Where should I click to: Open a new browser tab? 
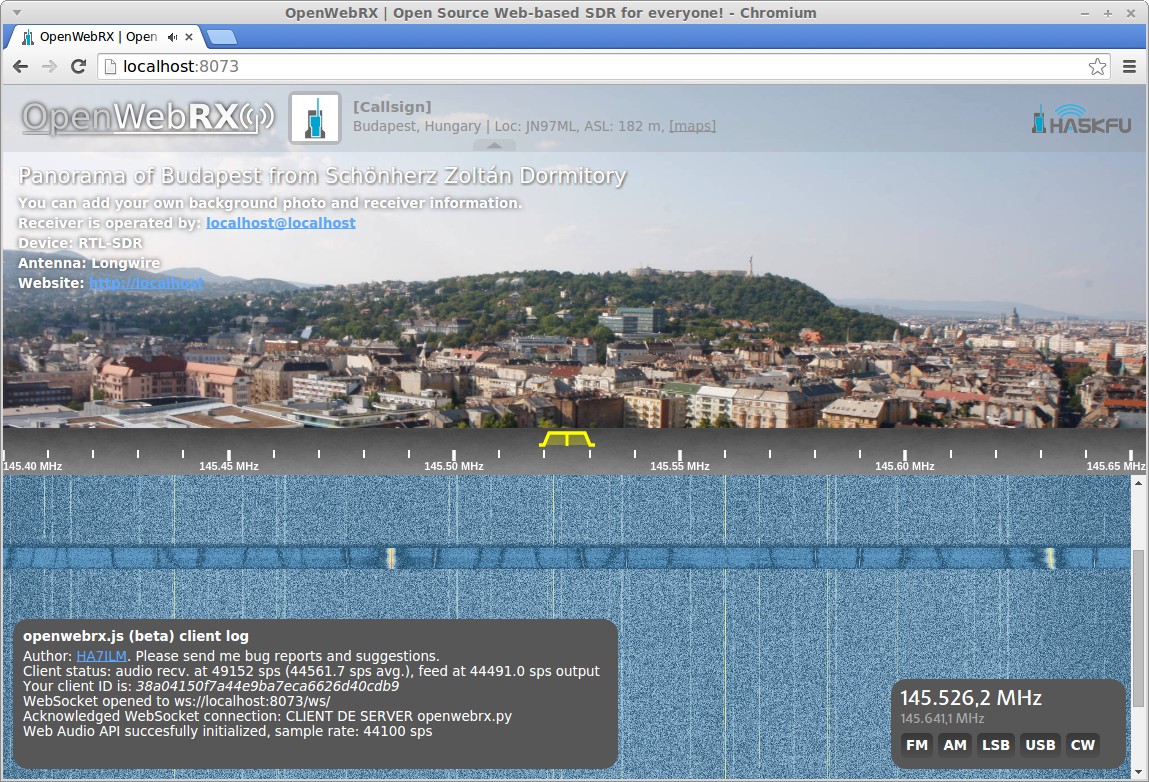[x=223, y=38]
